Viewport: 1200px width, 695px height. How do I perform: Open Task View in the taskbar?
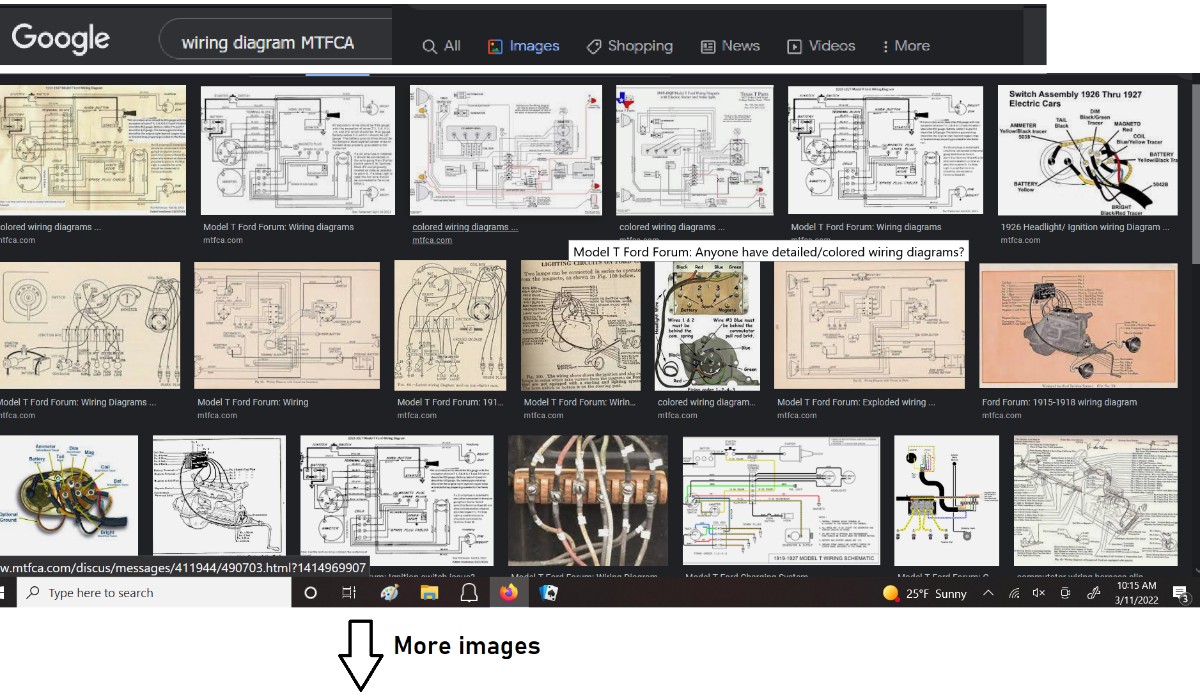349,593
